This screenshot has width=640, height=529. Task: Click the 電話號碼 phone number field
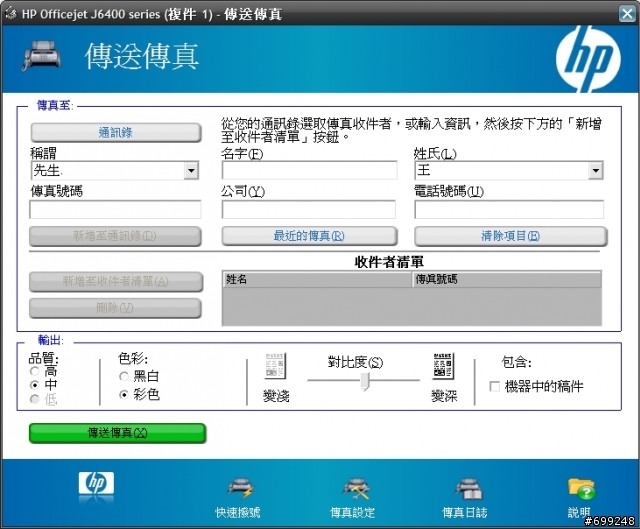(509, 209)
